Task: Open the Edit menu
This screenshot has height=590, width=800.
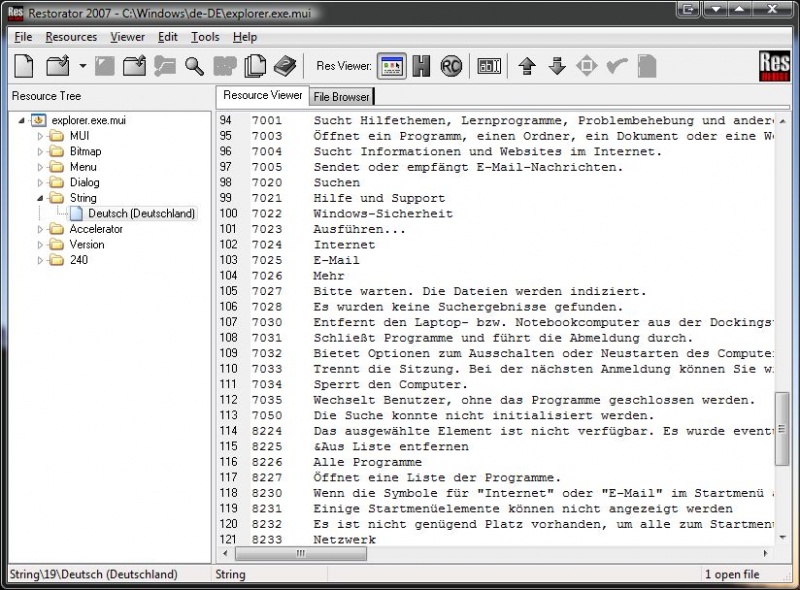Action: pos(167,37)
